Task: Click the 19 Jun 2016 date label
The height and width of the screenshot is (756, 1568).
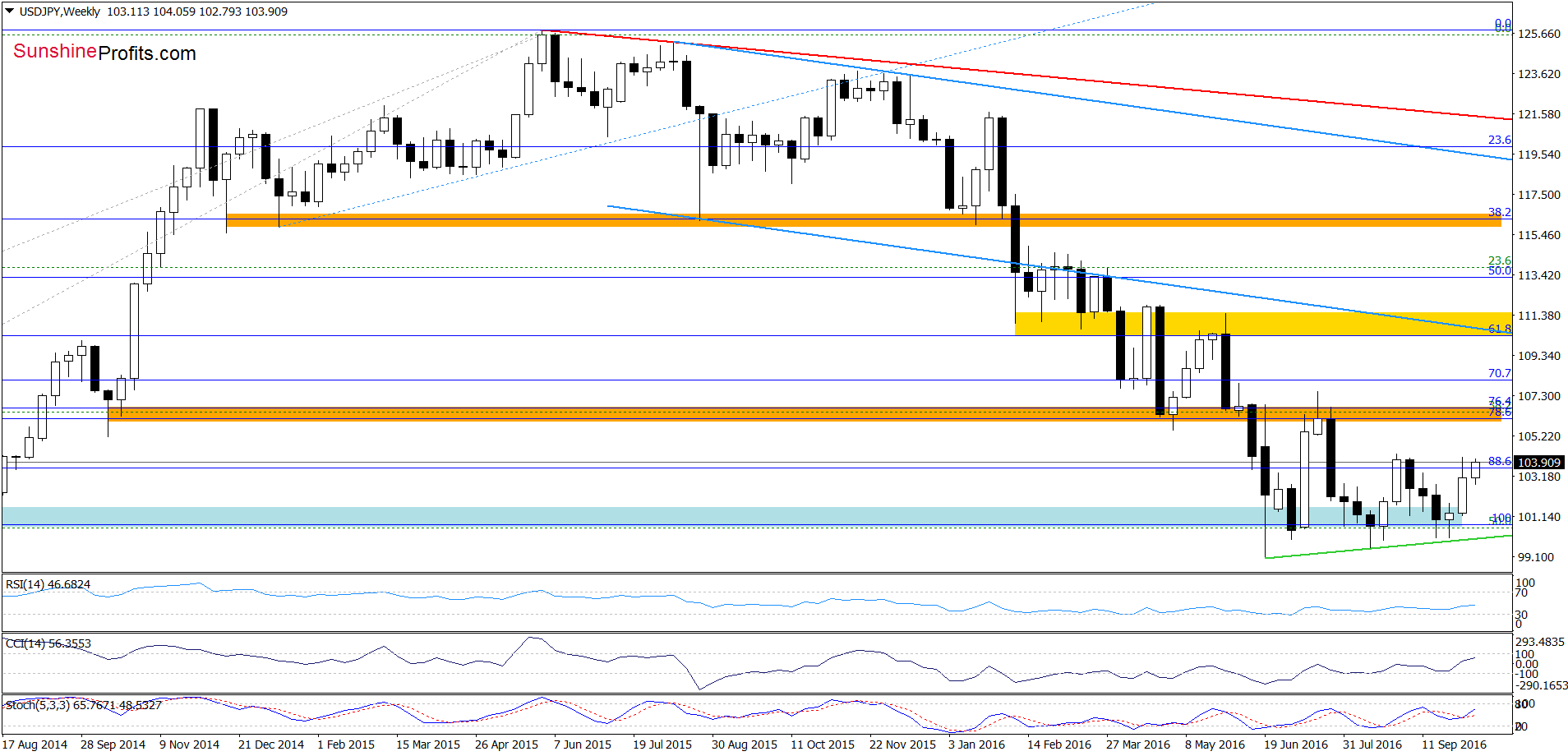Action: pos(1295,744)
